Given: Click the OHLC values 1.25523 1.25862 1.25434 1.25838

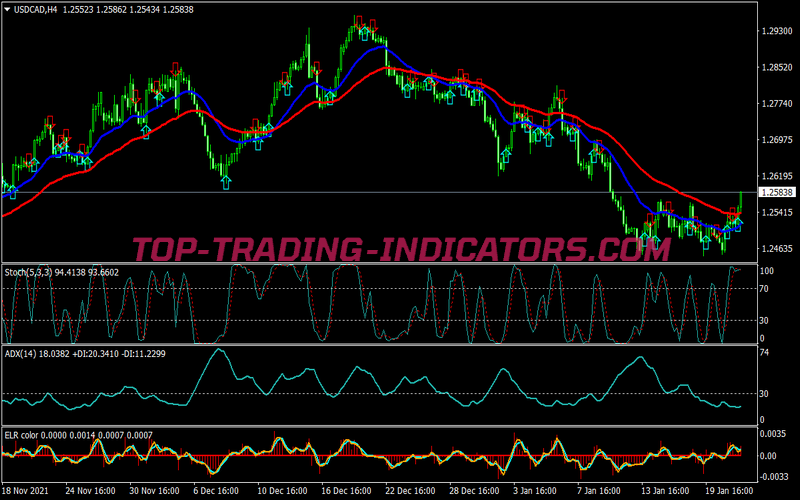Looking at the screenshot, I should [128, 9].
